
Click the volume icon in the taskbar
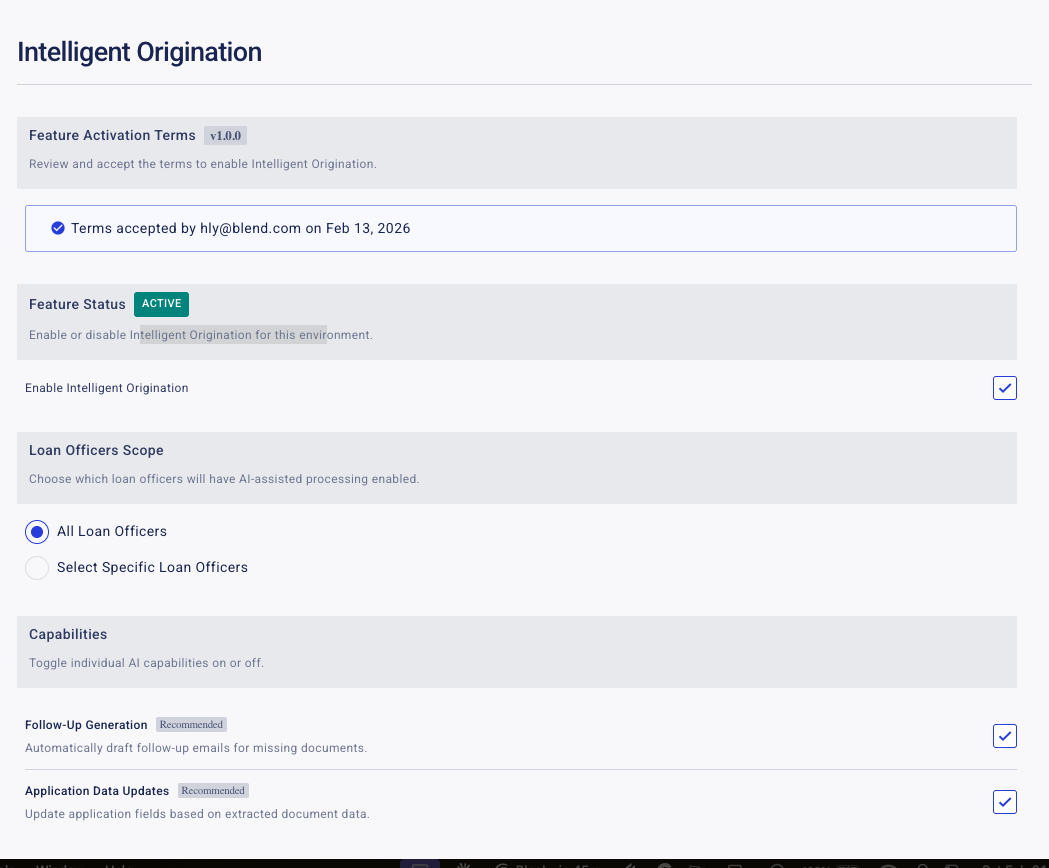click(x=632, y=863)
